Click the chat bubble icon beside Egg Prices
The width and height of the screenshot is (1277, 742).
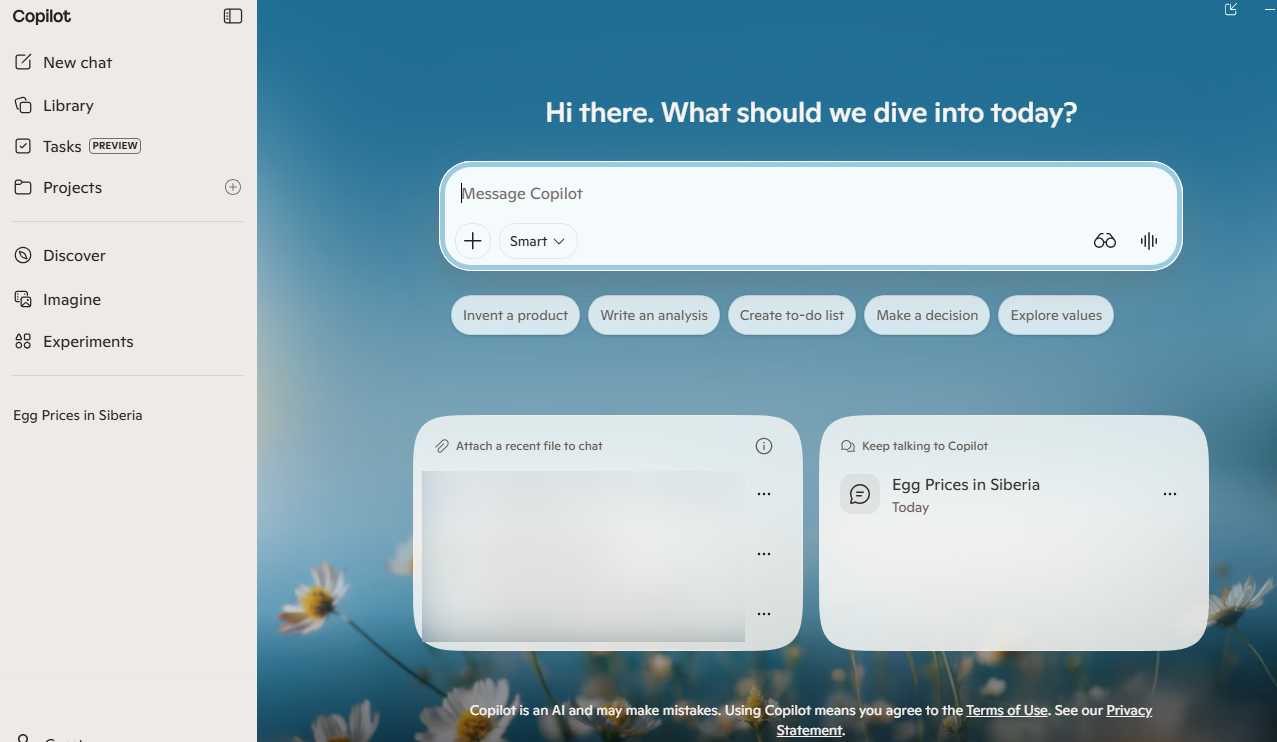coord(860,494)
